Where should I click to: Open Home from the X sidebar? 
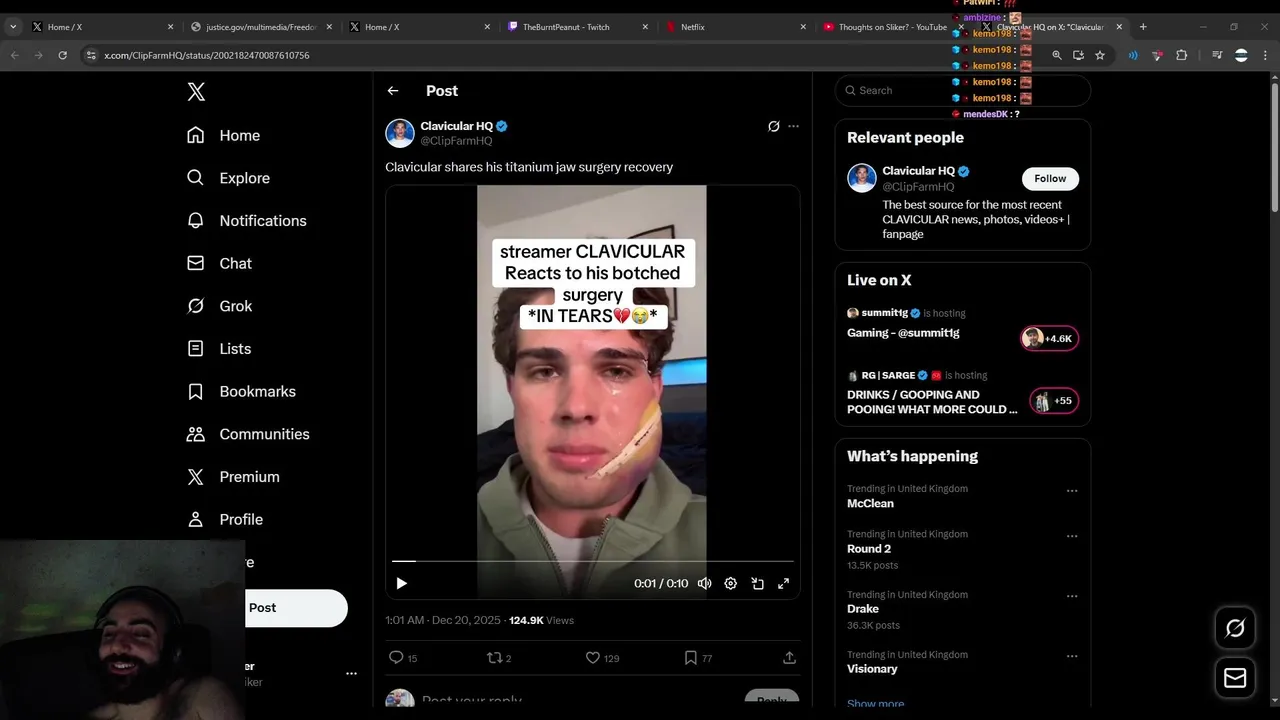pos(224,135)
